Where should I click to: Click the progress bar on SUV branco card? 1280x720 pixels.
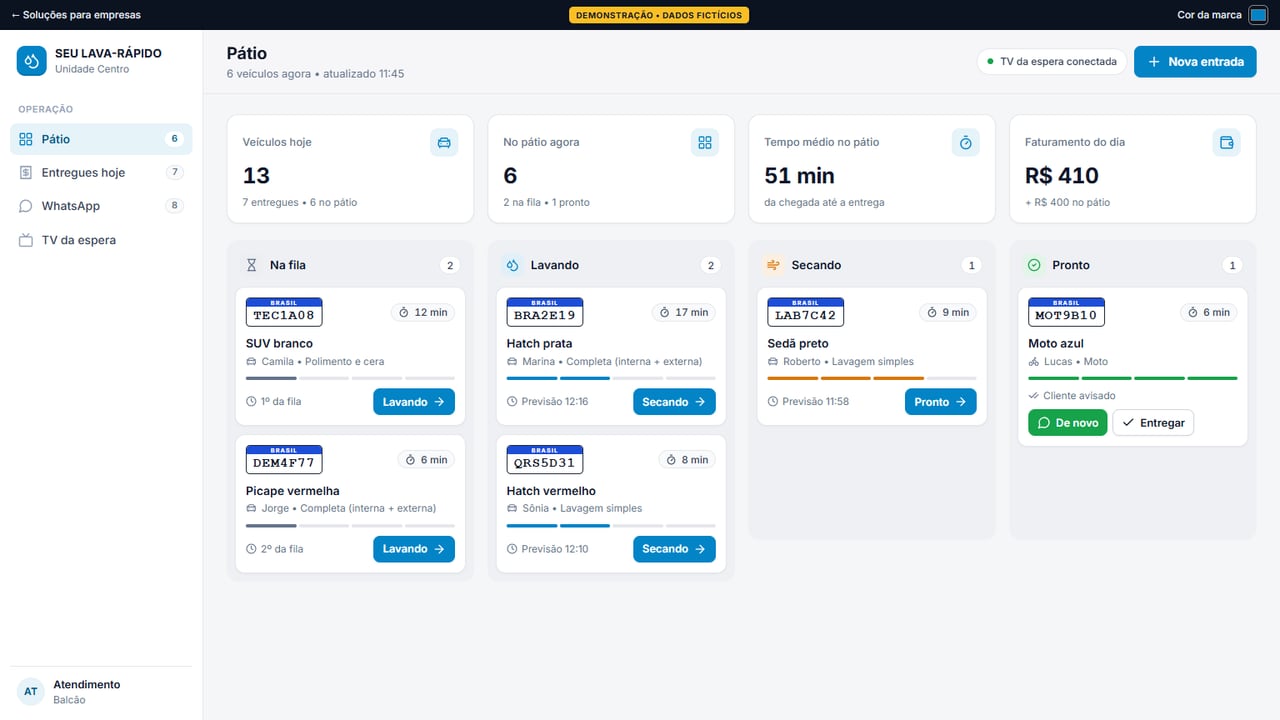pos(350,378)
